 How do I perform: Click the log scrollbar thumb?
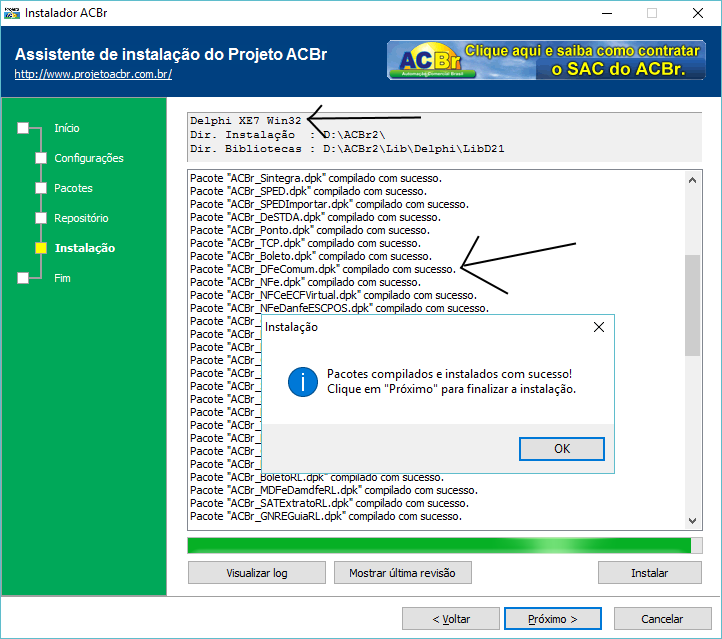coord(692,305)
